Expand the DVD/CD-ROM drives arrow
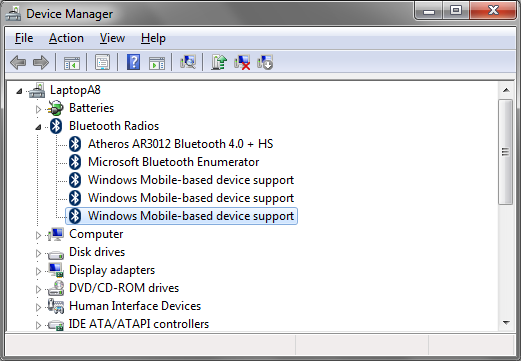The image size is (521, 361). pyautogui.click(x=38, y=289)
